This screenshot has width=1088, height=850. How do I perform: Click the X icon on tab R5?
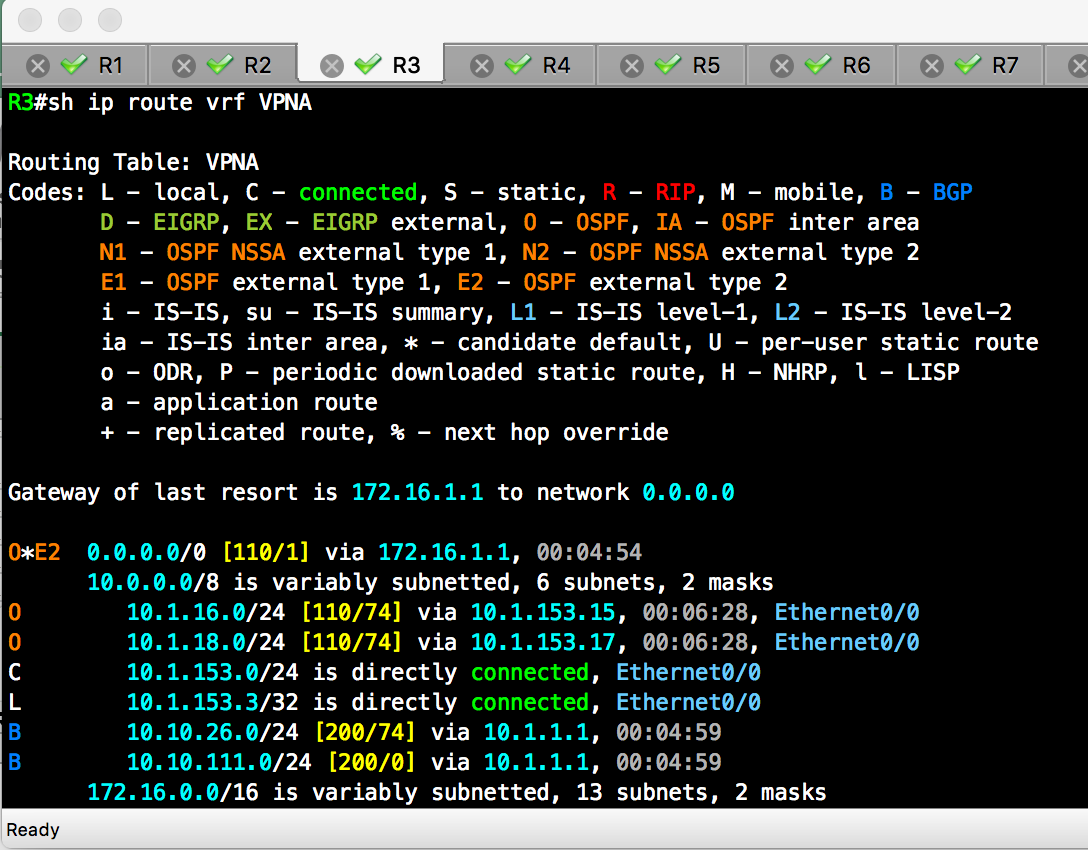(632, 66)
